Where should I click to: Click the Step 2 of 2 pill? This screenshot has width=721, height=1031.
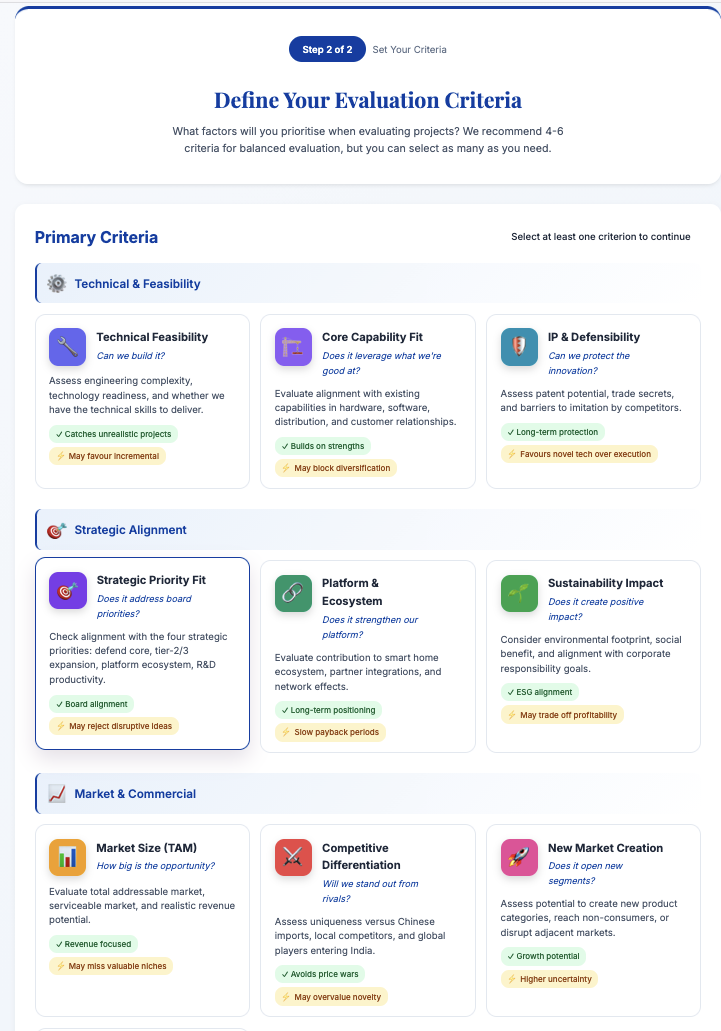click(327, 49)
